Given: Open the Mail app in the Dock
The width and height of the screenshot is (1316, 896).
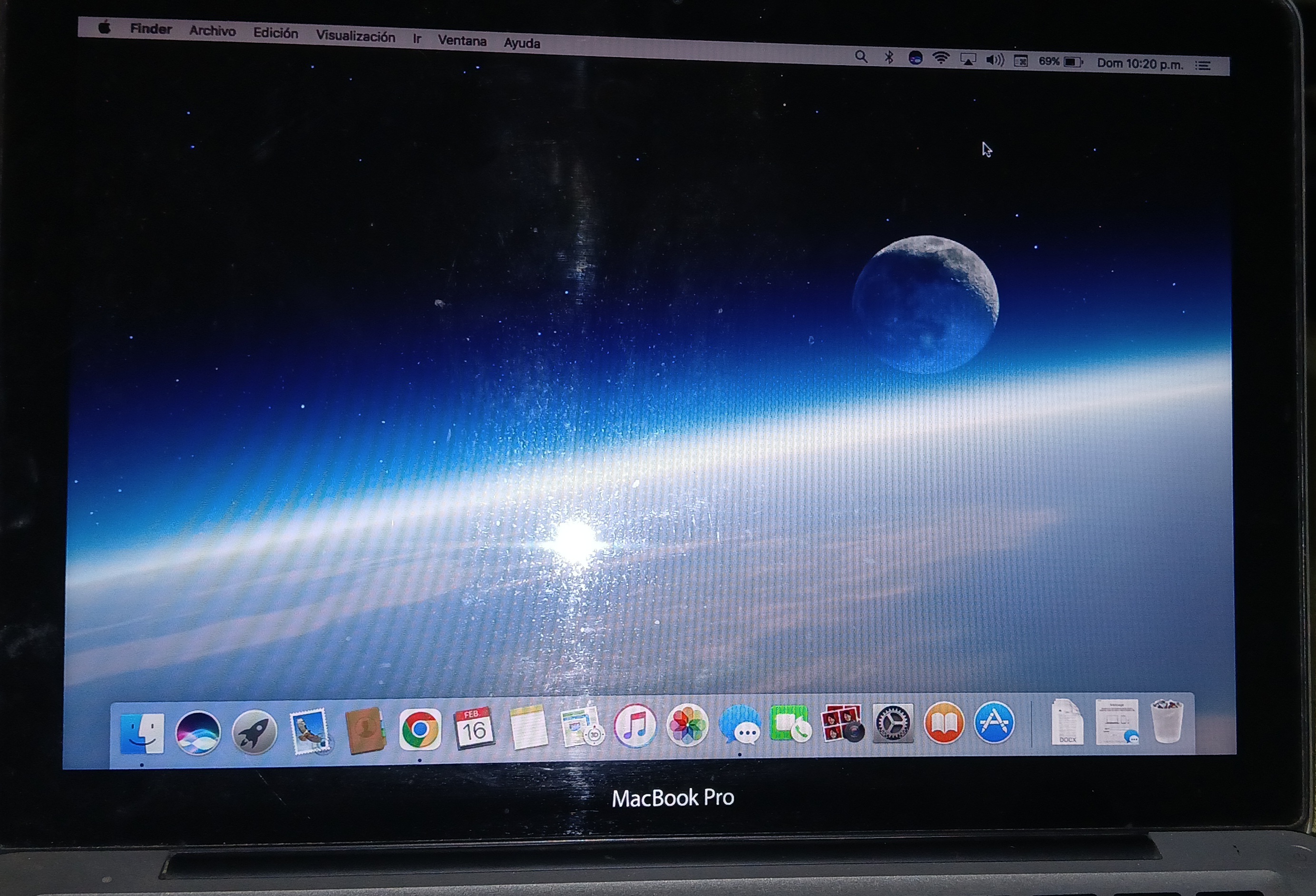Looking at the screenshot, I should tap(309, 731).
